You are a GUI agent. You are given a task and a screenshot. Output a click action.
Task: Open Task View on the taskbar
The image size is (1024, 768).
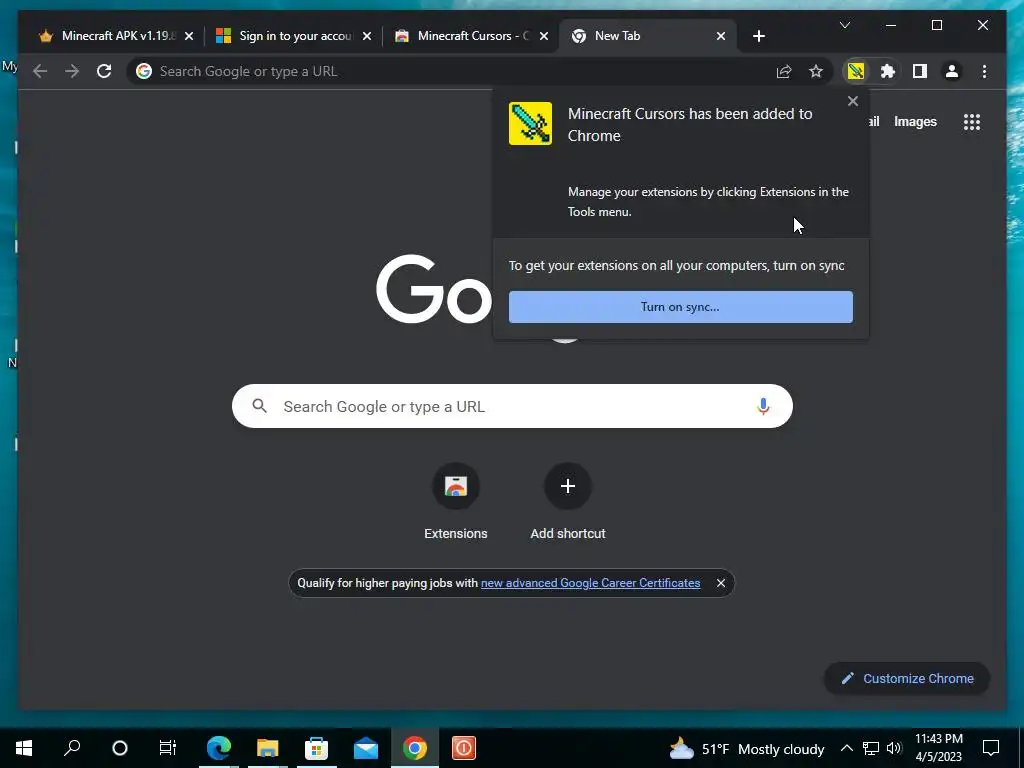(168, 748)
